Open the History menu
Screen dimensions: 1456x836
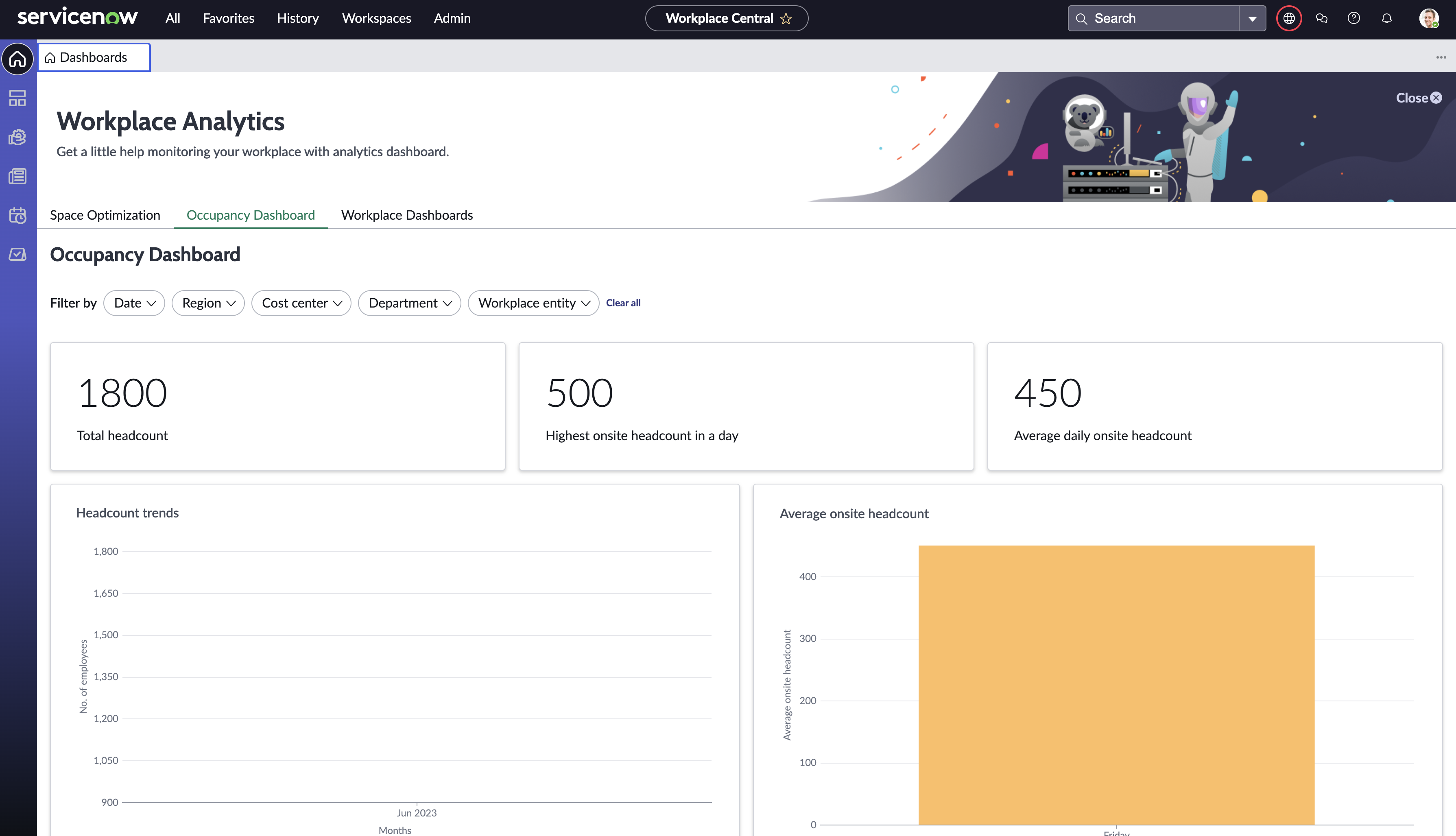tap(298, 18)
